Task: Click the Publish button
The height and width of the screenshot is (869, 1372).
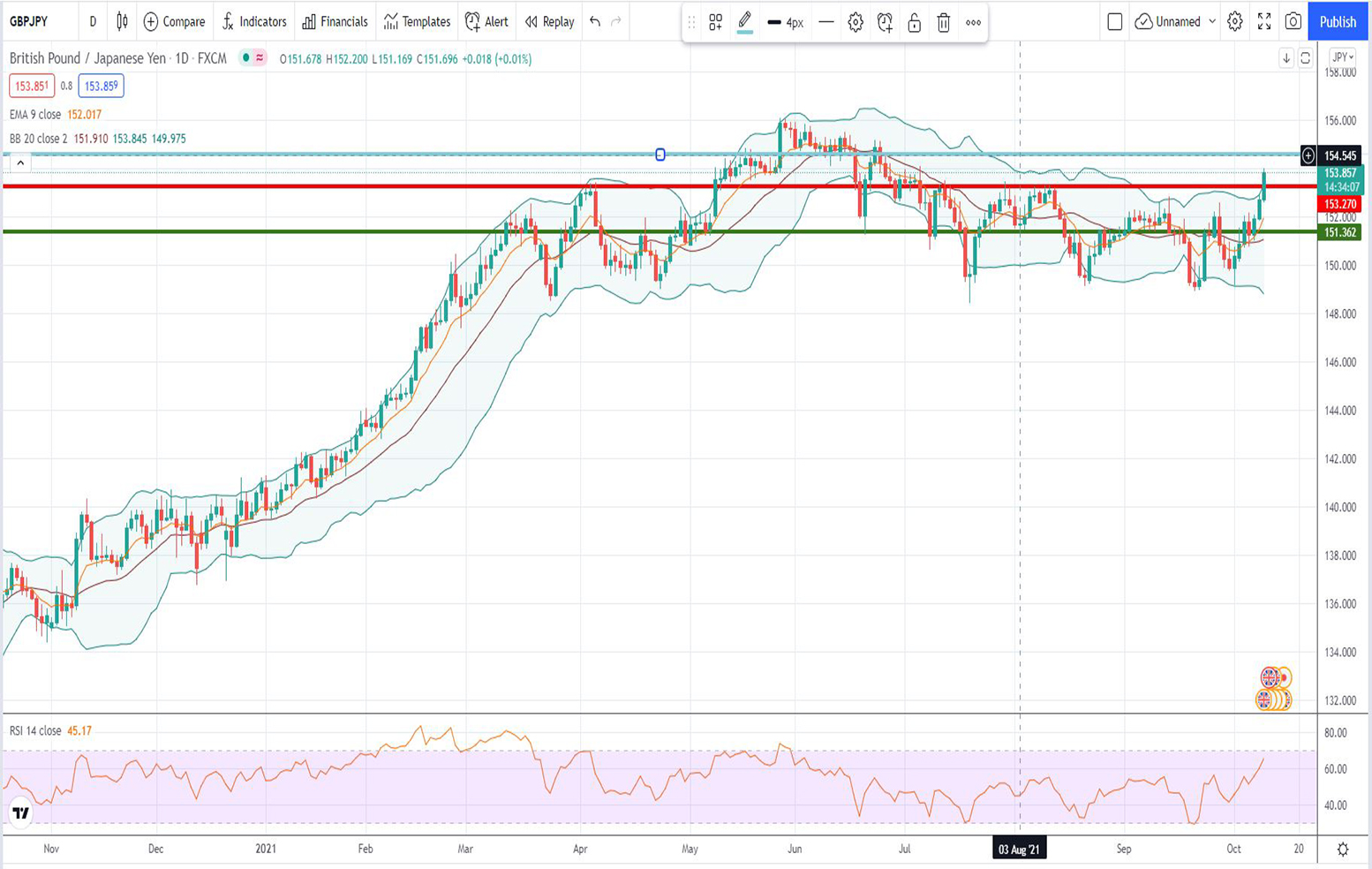Action: click(x=1338, y=21)
